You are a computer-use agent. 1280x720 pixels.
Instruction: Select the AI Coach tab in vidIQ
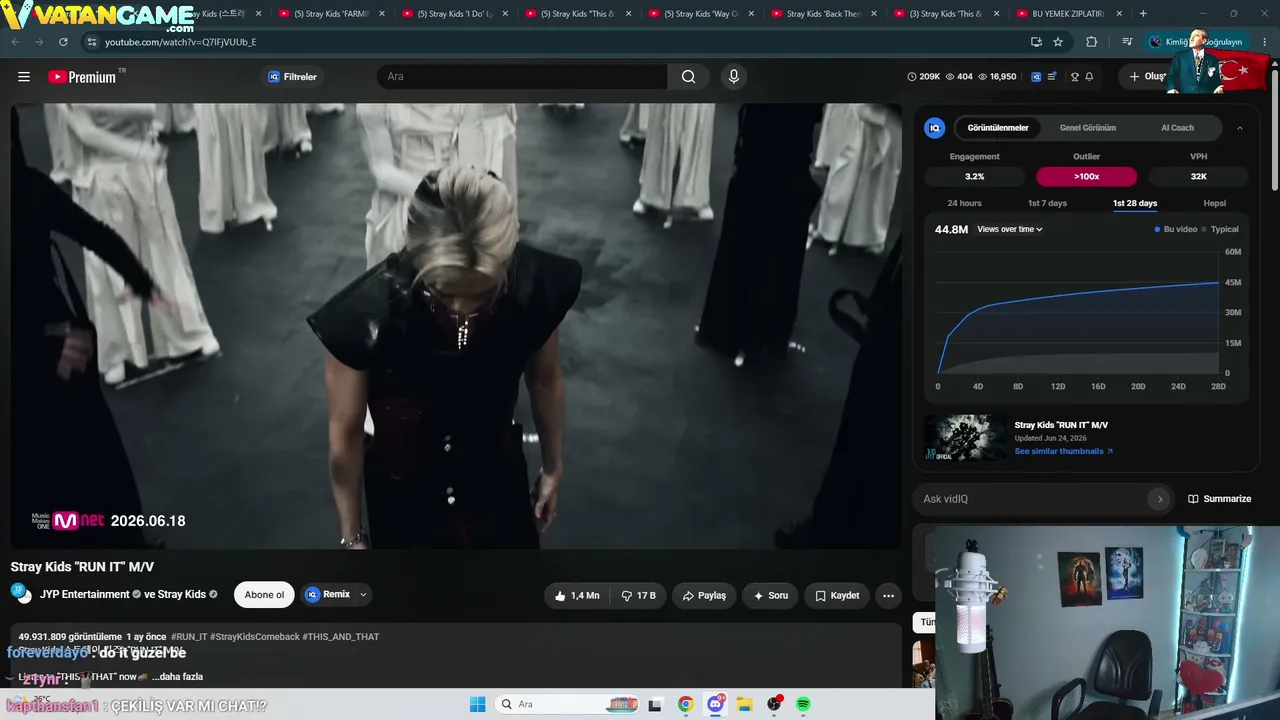click(x=1177, y=128)
